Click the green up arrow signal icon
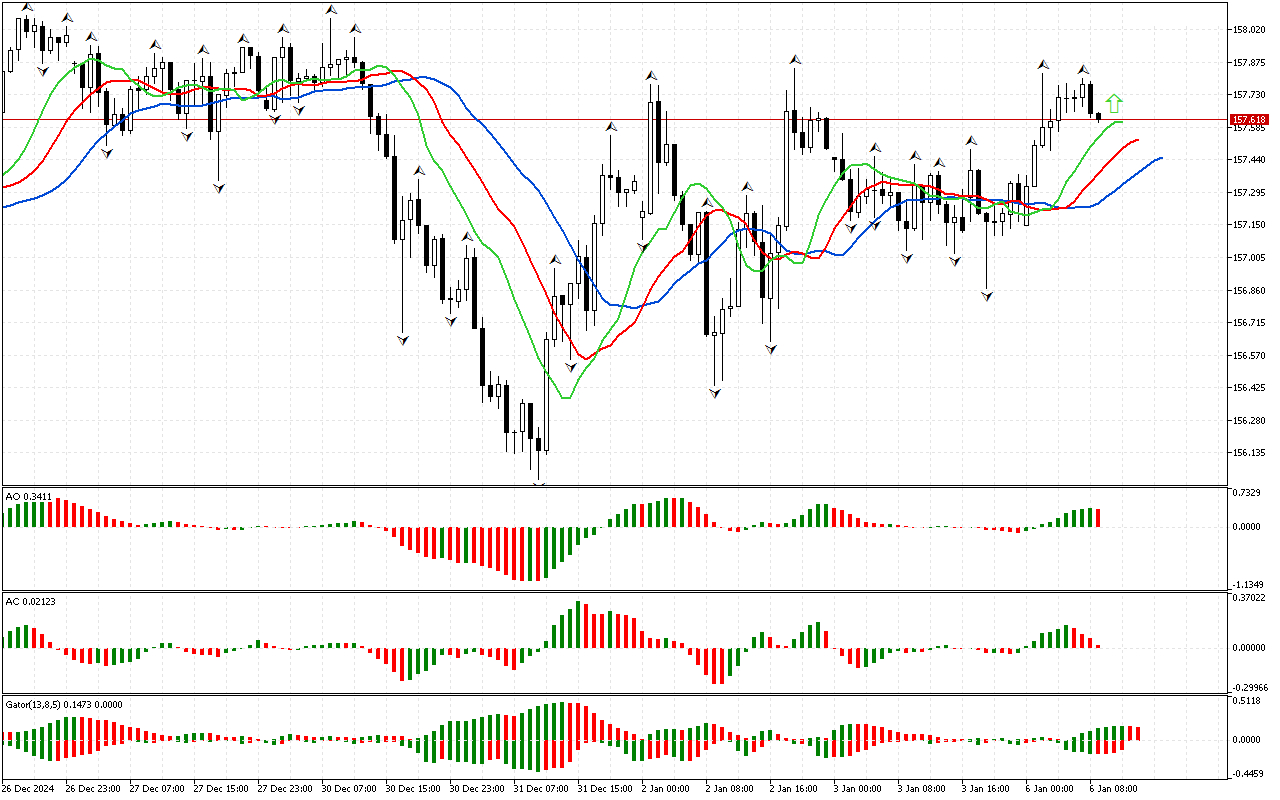The image size is (1280, 800). click(1114, 103)
